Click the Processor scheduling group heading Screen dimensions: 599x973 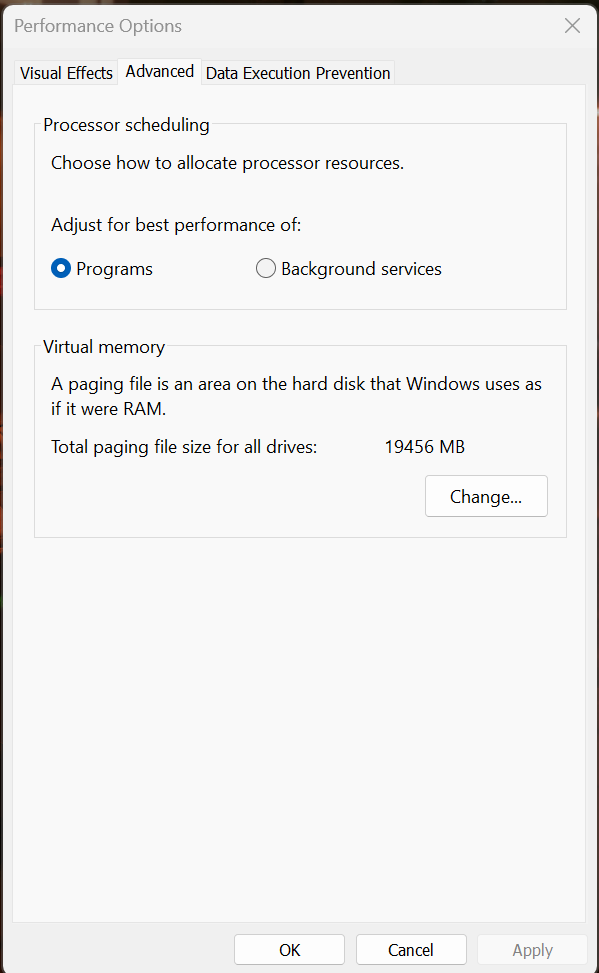[126, 125]
